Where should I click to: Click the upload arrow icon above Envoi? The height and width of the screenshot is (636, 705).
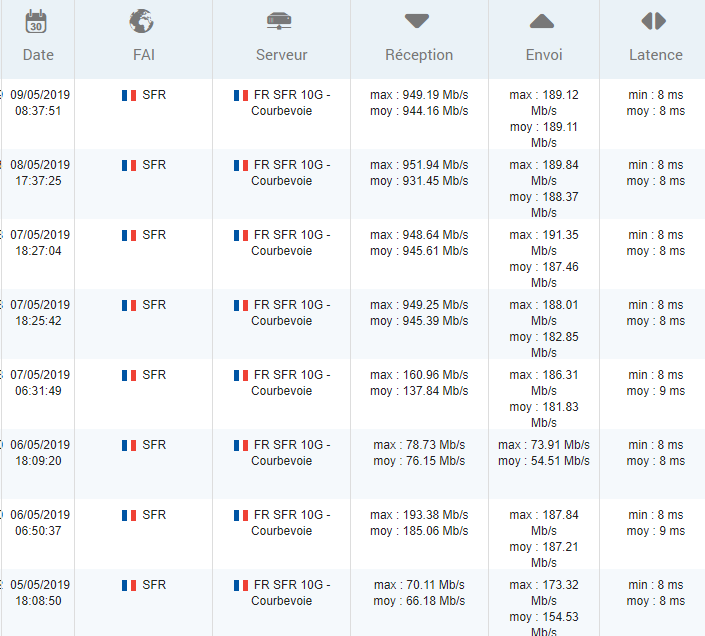542,21
